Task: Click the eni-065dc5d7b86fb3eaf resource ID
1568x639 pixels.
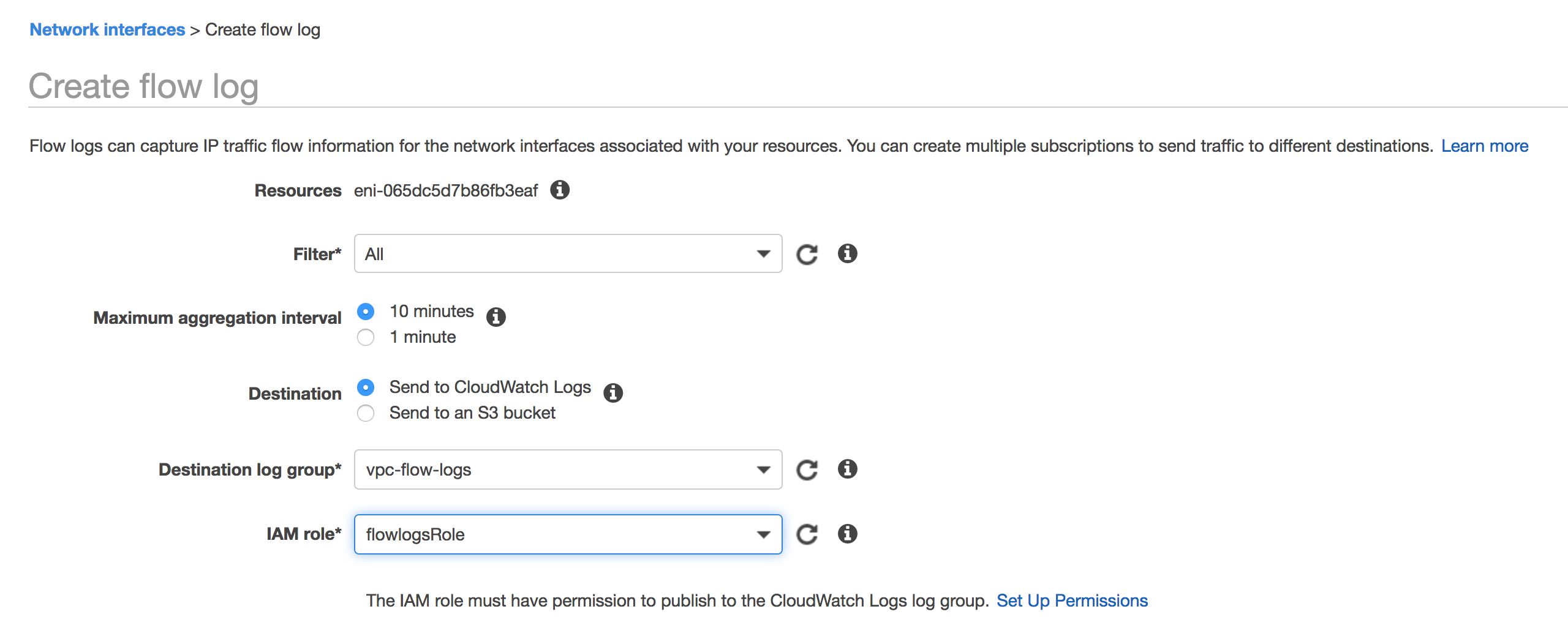Action: click(445, 190)
